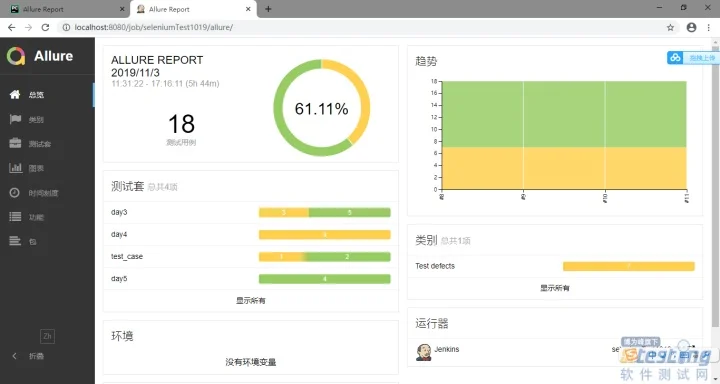The width and height of the screenshot is (720, 384).
Task: Open the 时间刻度 timeline clock icon
Action: pos(15,192)
